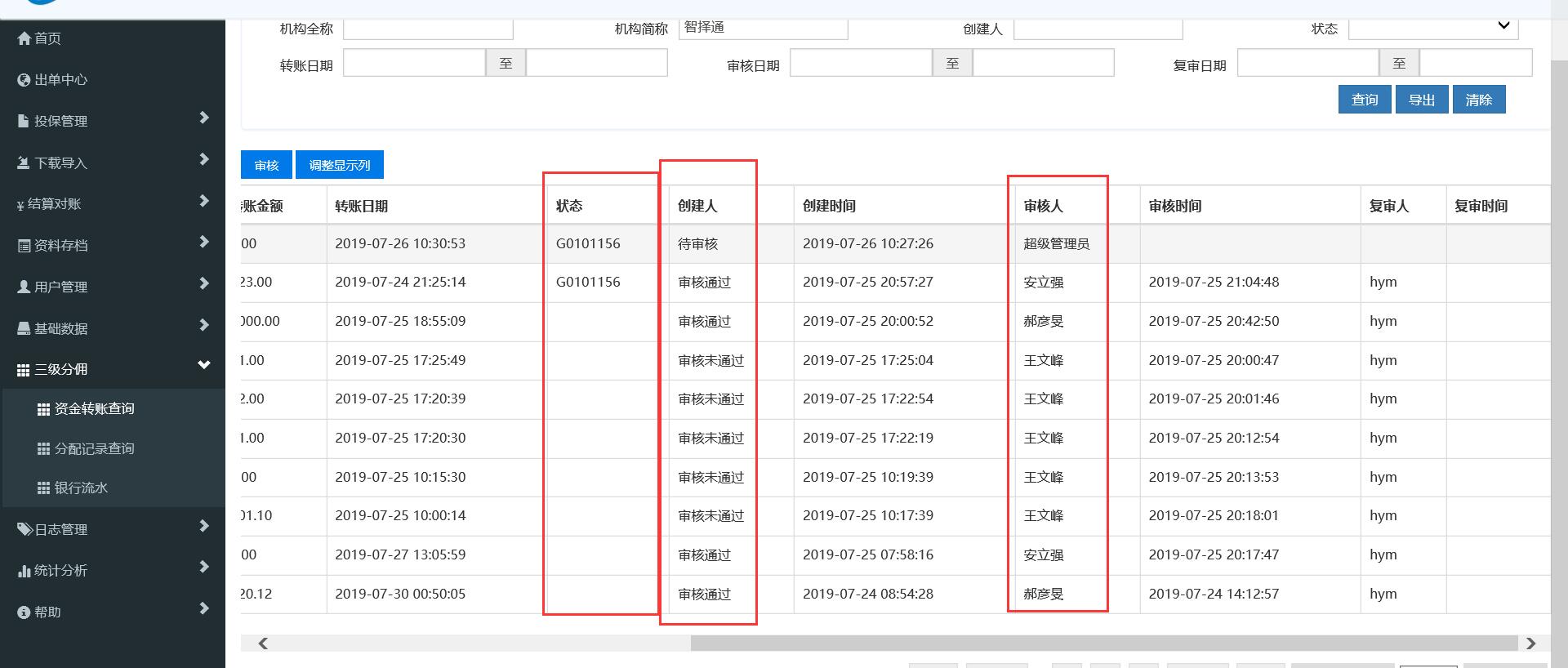The width and height of the screenshot is (1568, 668).
Task: Collapse the 三级分佣 submenu chevron
Action: (x=204, y=365)
